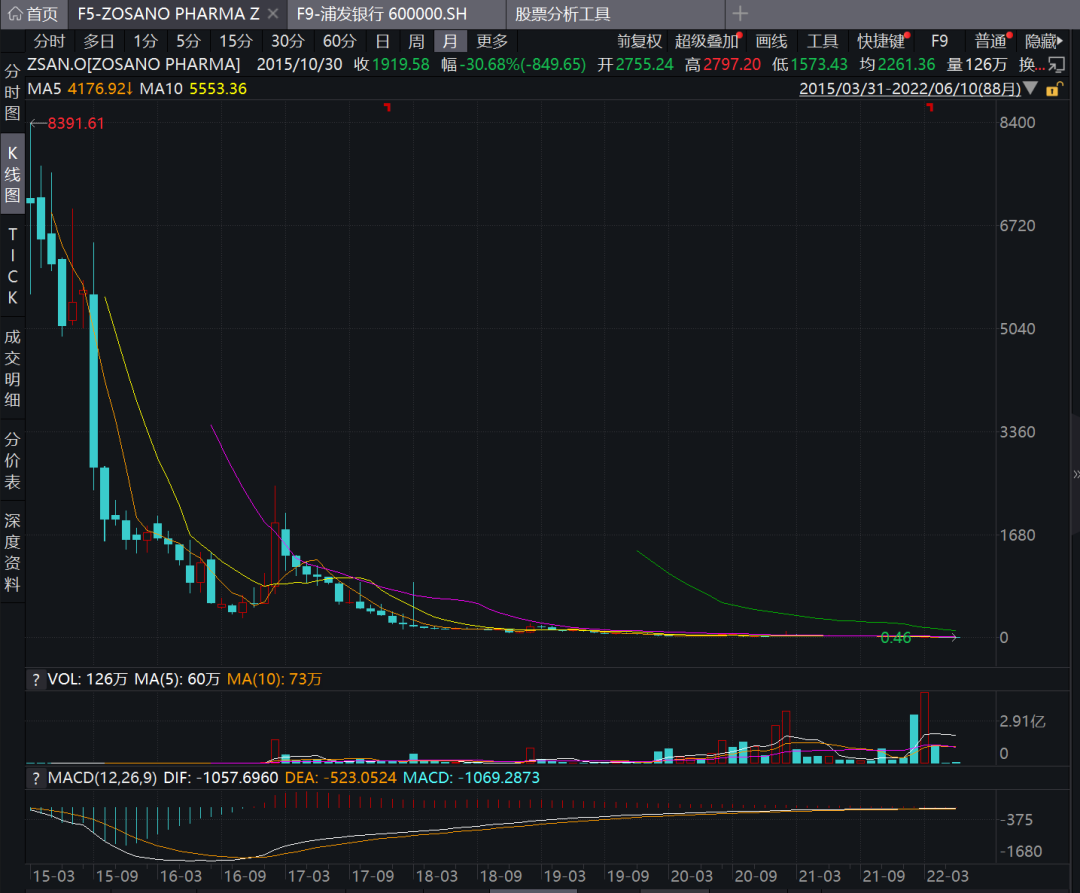Screen dimensions: 1080x893
Task: Click the VOL indicator help question mark
Action: point(36,680)
